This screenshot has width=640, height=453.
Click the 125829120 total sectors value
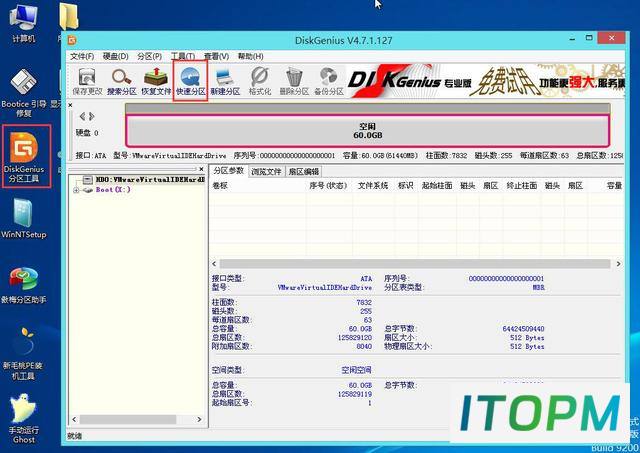pos(355,338)
